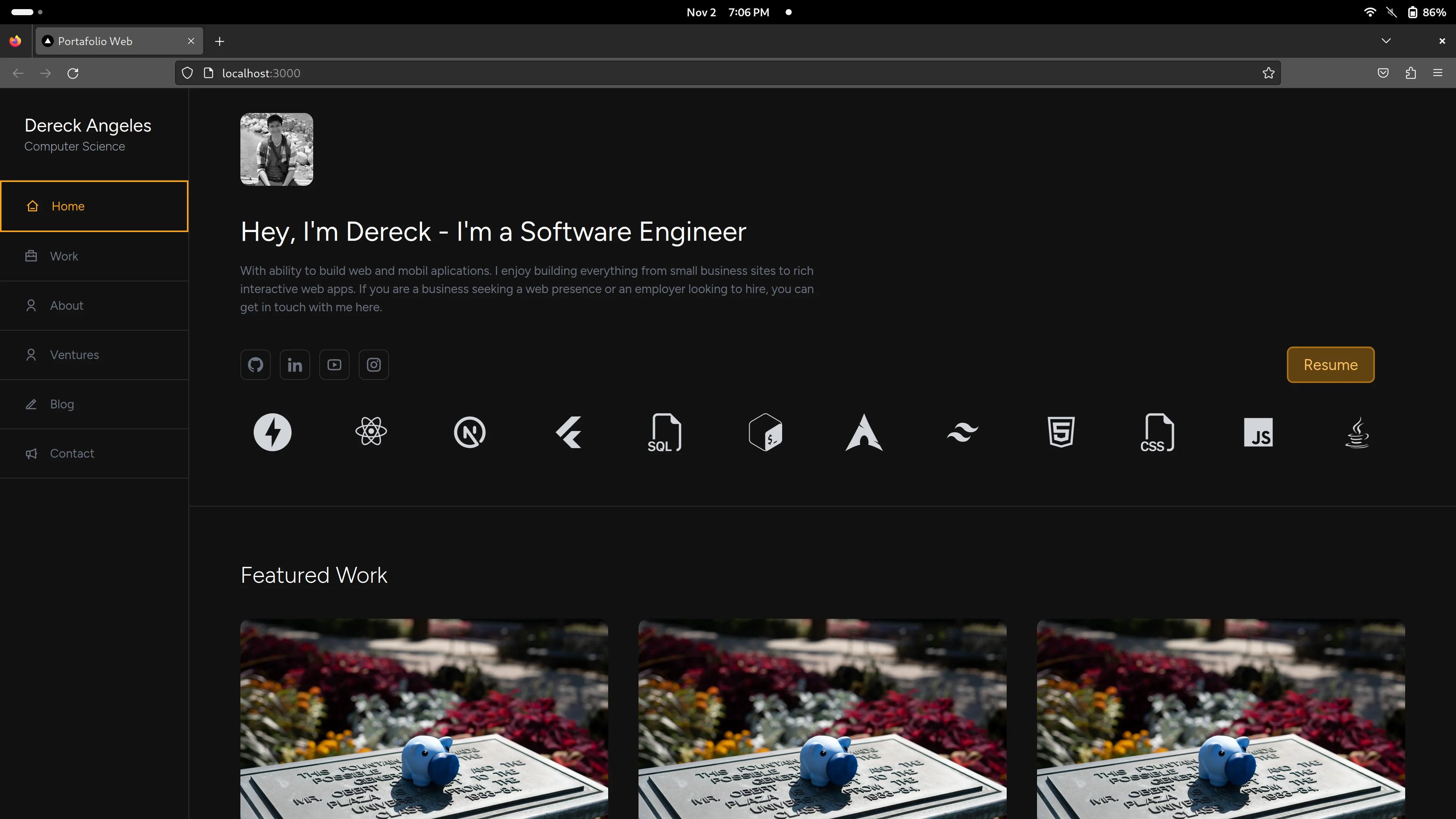The height and width of the screenshot is (819, 1456).
Task: Open the Ventures sidebar item
Action: pos(74,355)
